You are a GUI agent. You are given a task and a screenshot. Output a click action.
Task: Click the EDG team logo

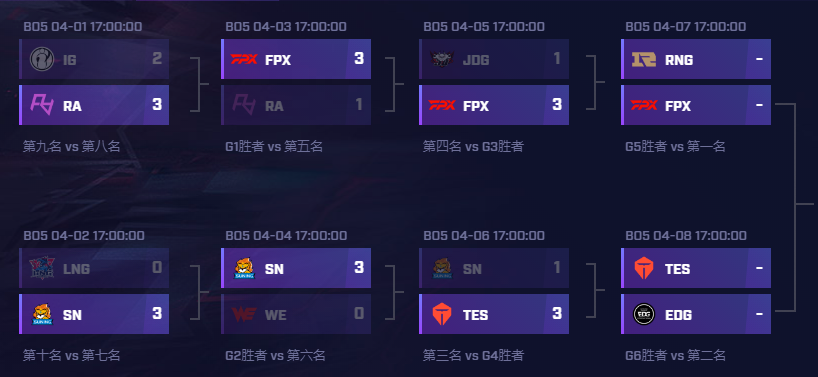click(x=644, y=314)
